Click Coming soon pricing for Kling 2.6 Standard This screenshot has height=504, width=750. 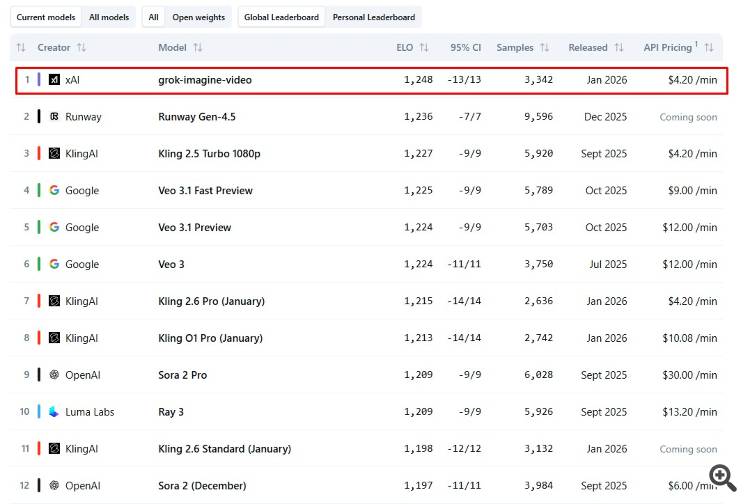point(688,449)
